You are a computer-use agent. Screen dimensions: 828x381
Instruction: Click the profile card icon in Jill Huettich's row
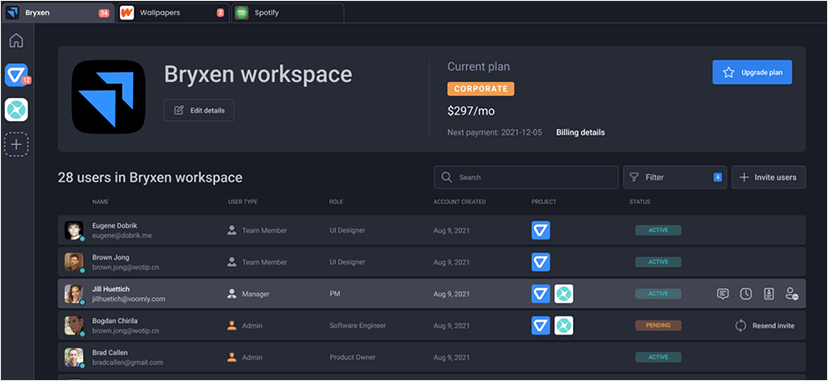[x=768, y=294]
